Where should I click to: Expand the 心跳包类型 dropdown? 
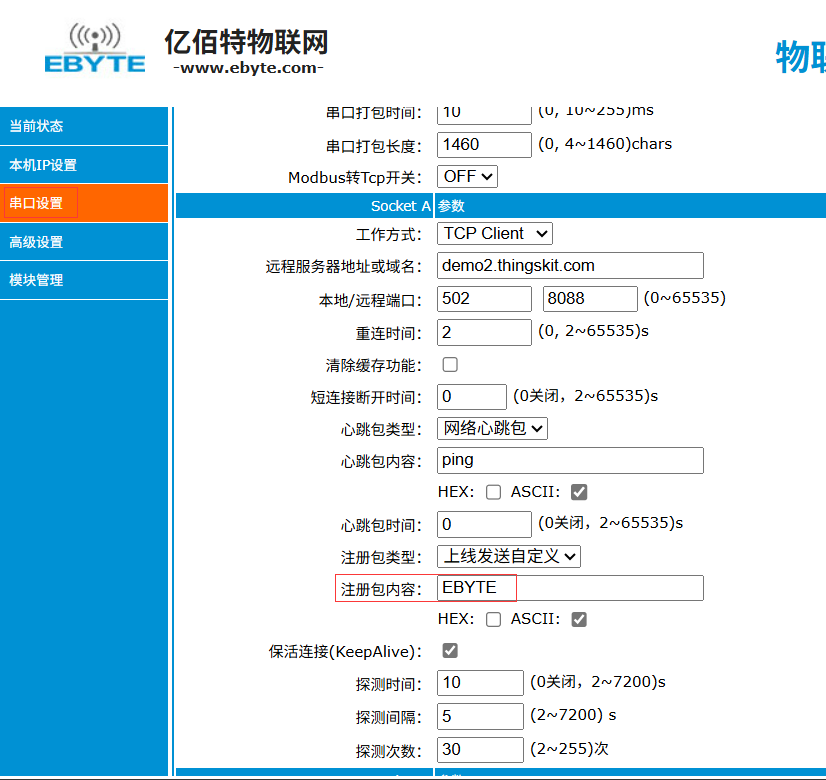point(493,428)
